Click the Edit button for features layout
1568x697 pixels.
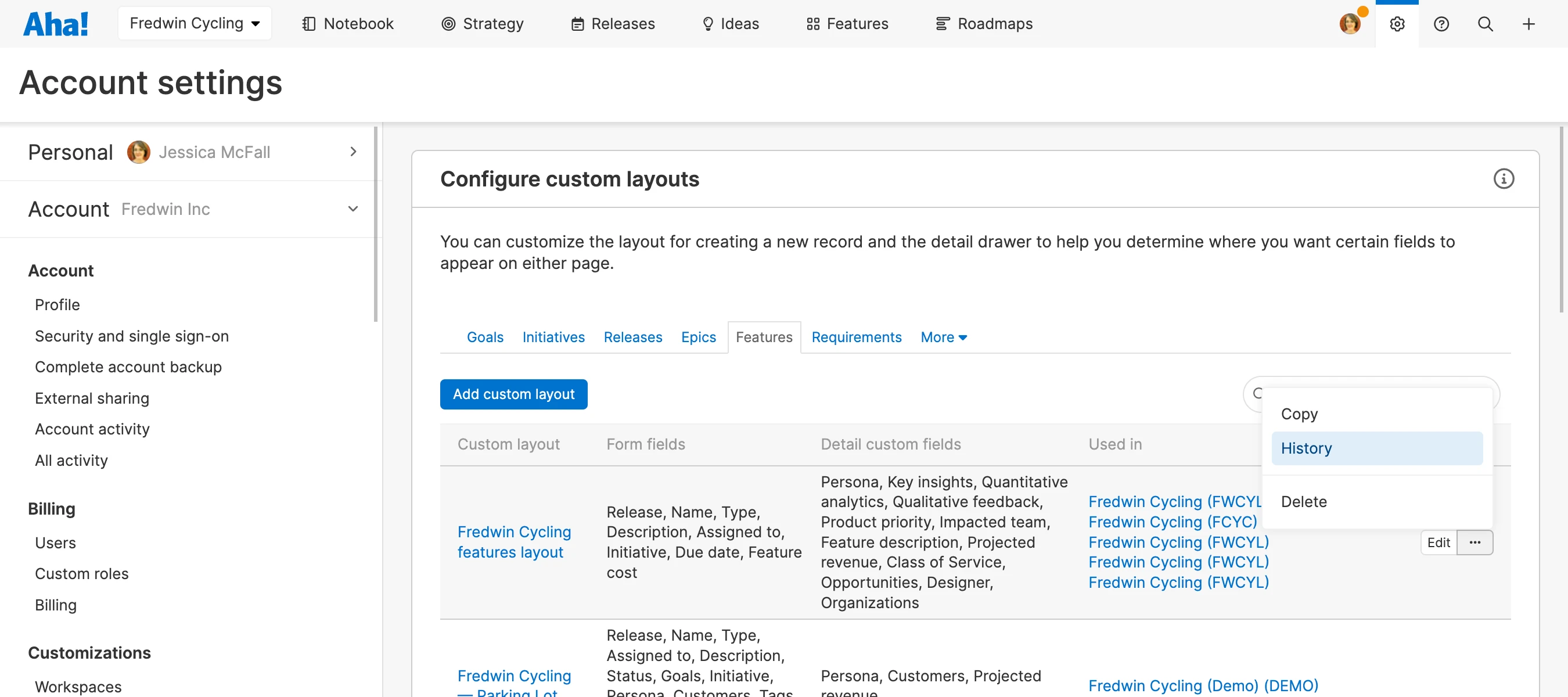click(x=1438, y=542)
